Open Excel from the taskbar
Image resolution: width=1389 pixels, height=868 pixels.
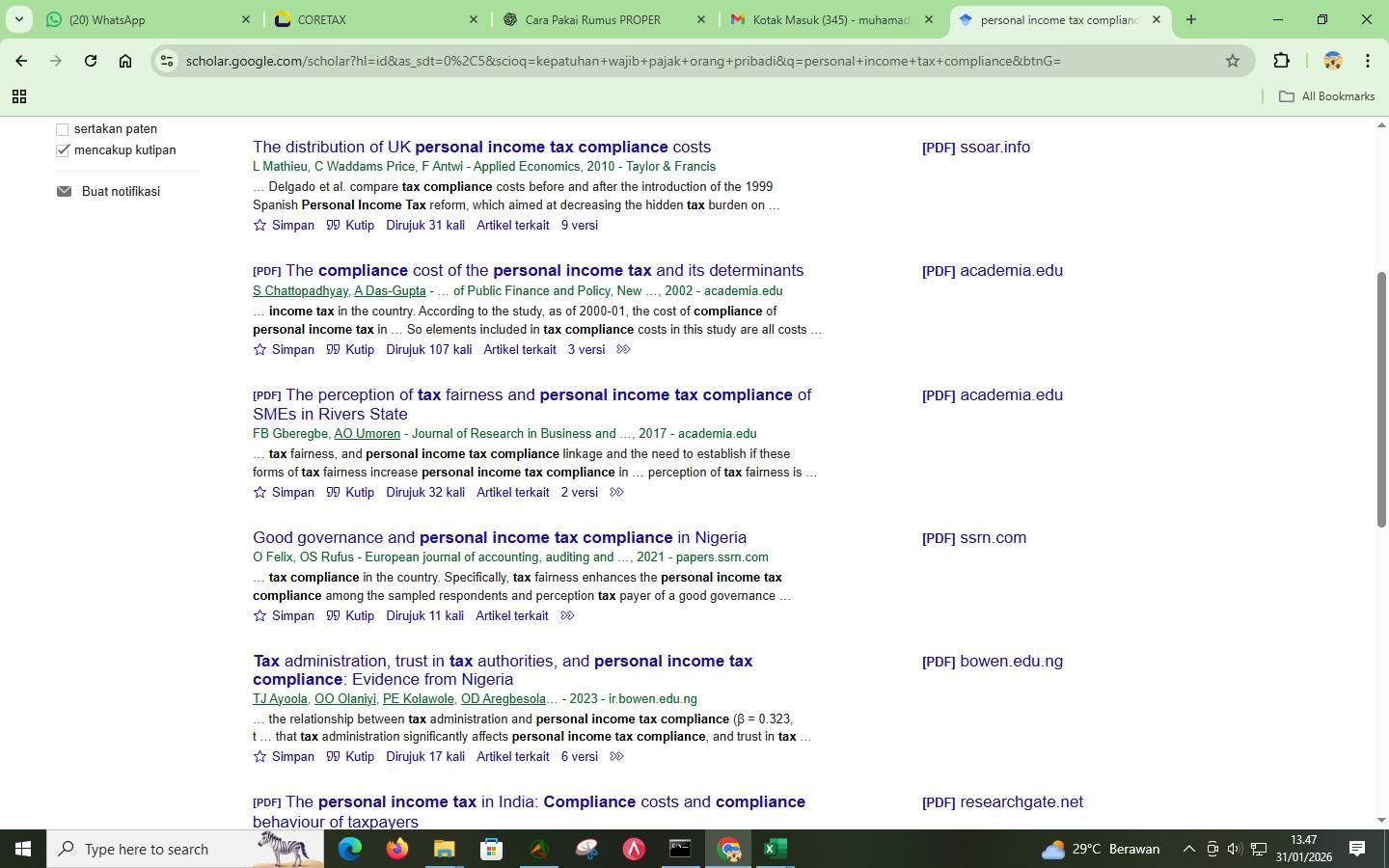point(775,850)
